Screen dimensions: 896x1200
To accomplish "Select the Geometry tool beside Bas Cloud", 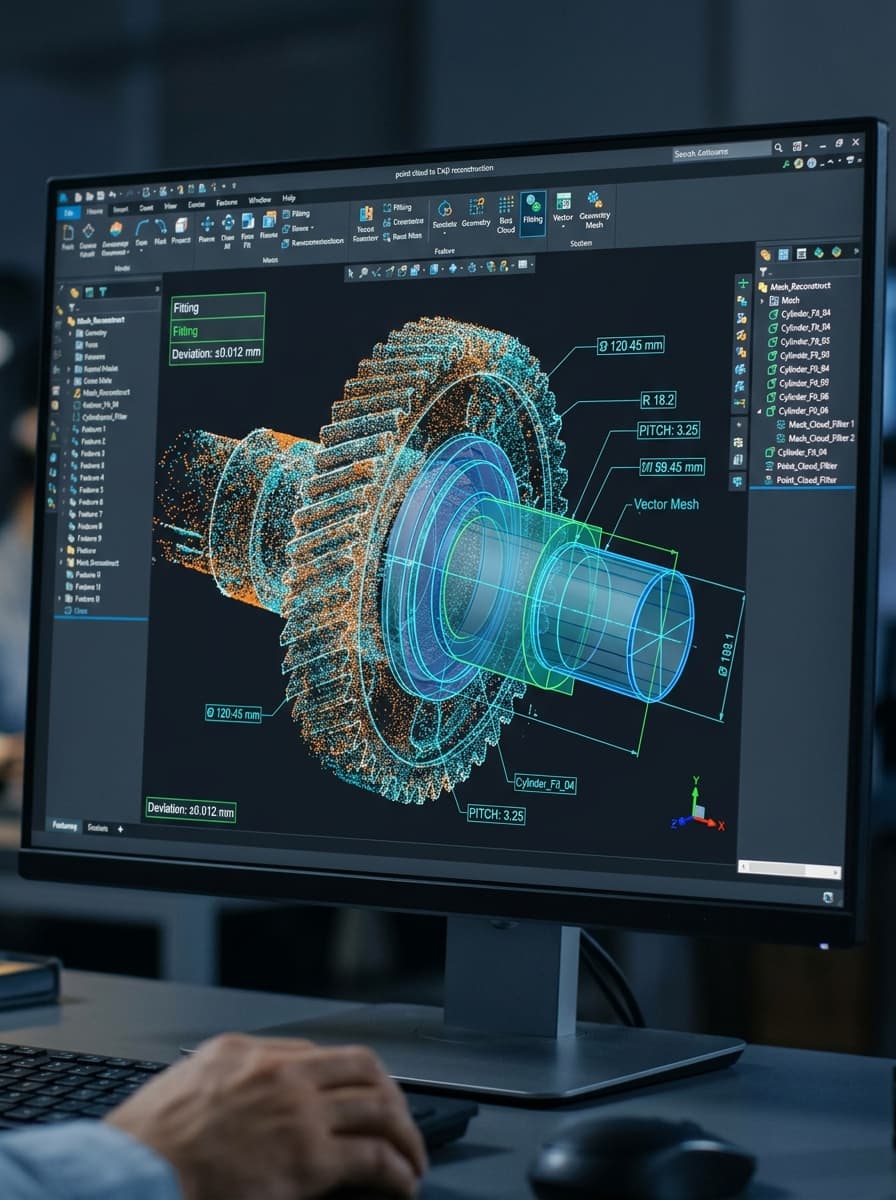I will 476,211.
